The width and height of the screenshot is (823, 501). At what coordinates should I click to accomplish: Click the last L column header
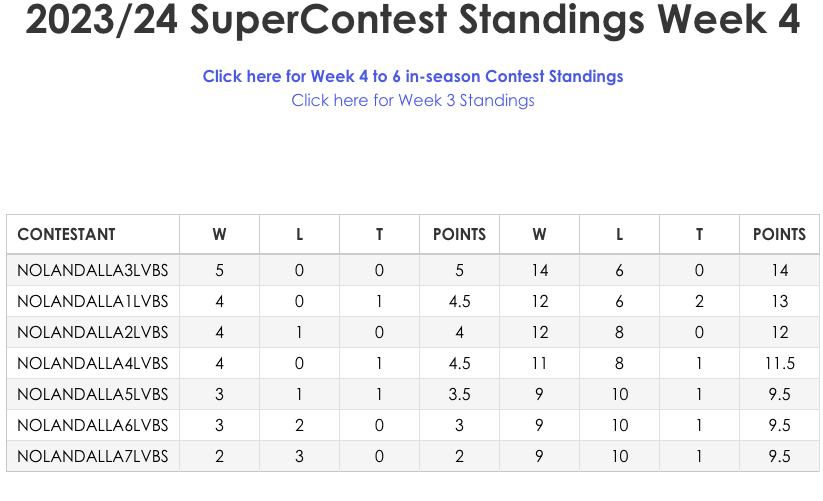tap(619, 234)
